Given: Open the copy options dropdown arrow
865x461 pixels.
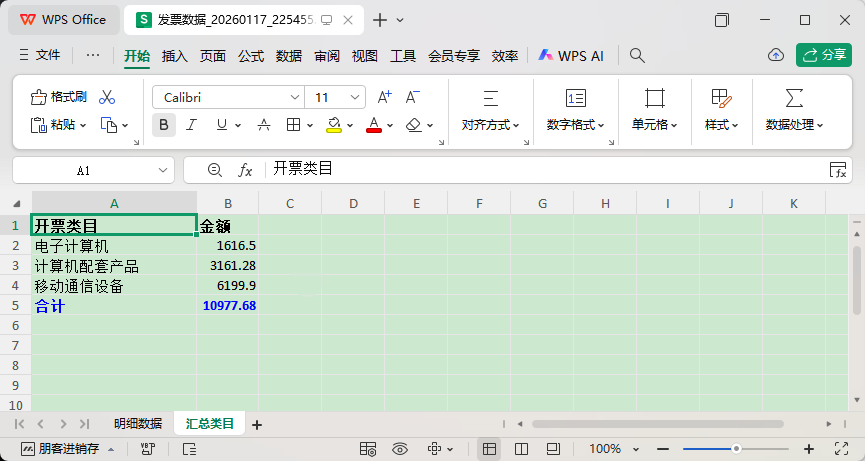Looking at the screenshot, I should pyautogui.click(x=125, y=126).
